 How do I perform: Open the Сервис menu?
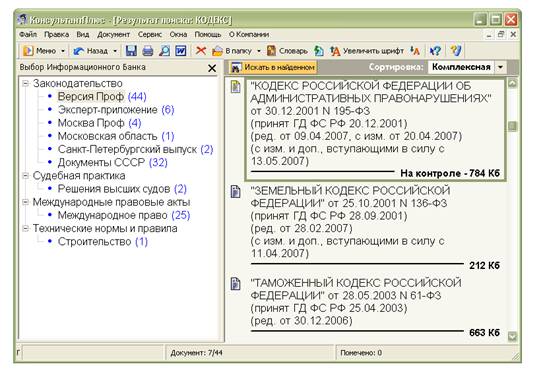tap(150, 34)
